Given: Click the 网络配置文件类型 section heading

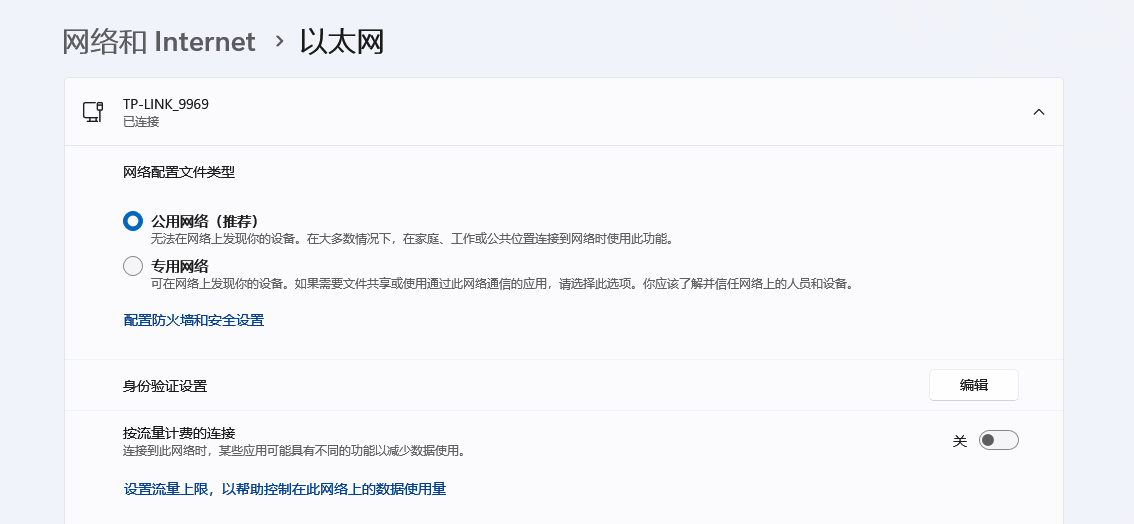Looking at the screenshot, I should pyautogui.click(x=179, y=172).
